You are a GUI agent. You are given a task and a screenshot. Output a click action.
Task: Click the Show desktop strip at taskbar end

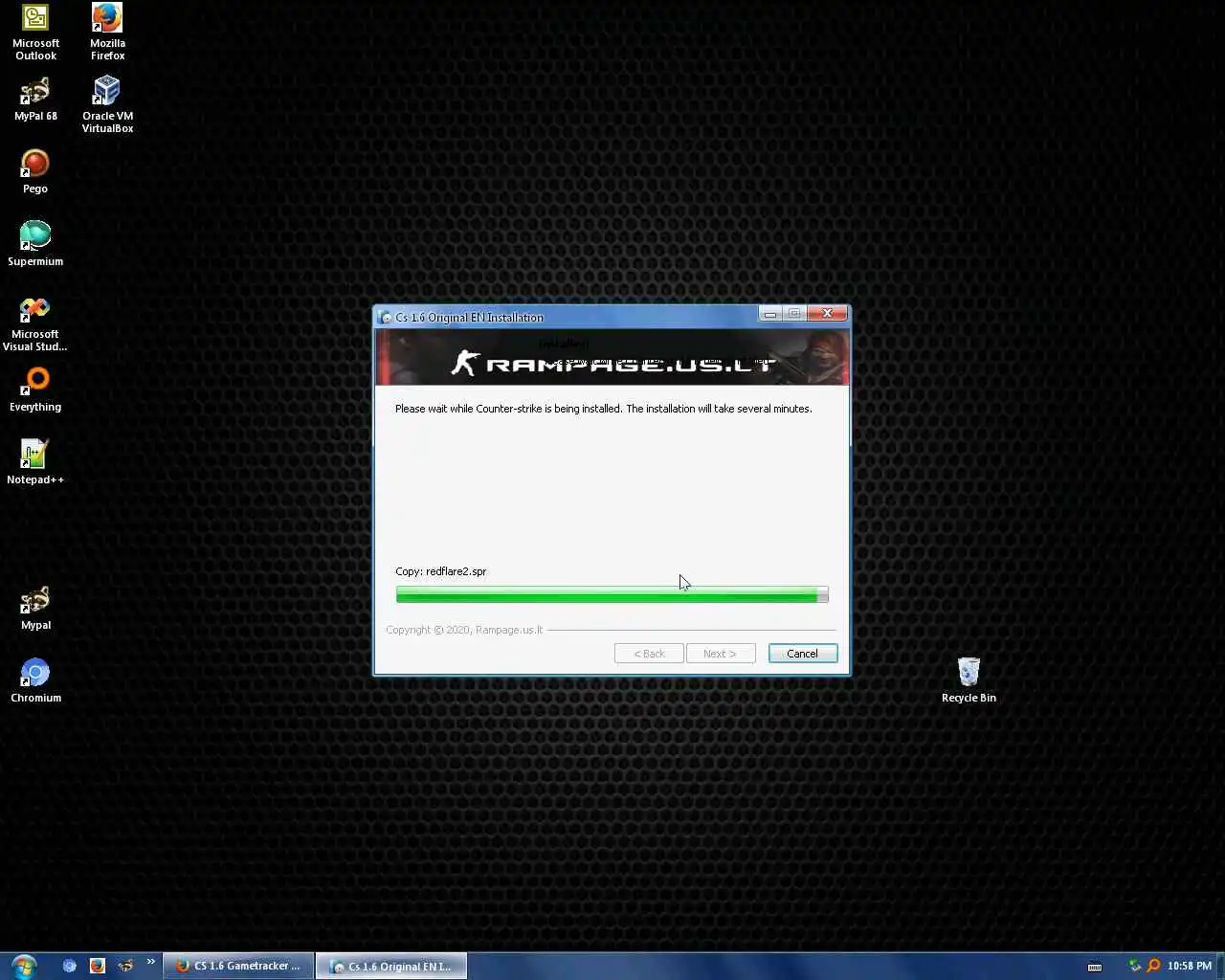point(1220,966)
